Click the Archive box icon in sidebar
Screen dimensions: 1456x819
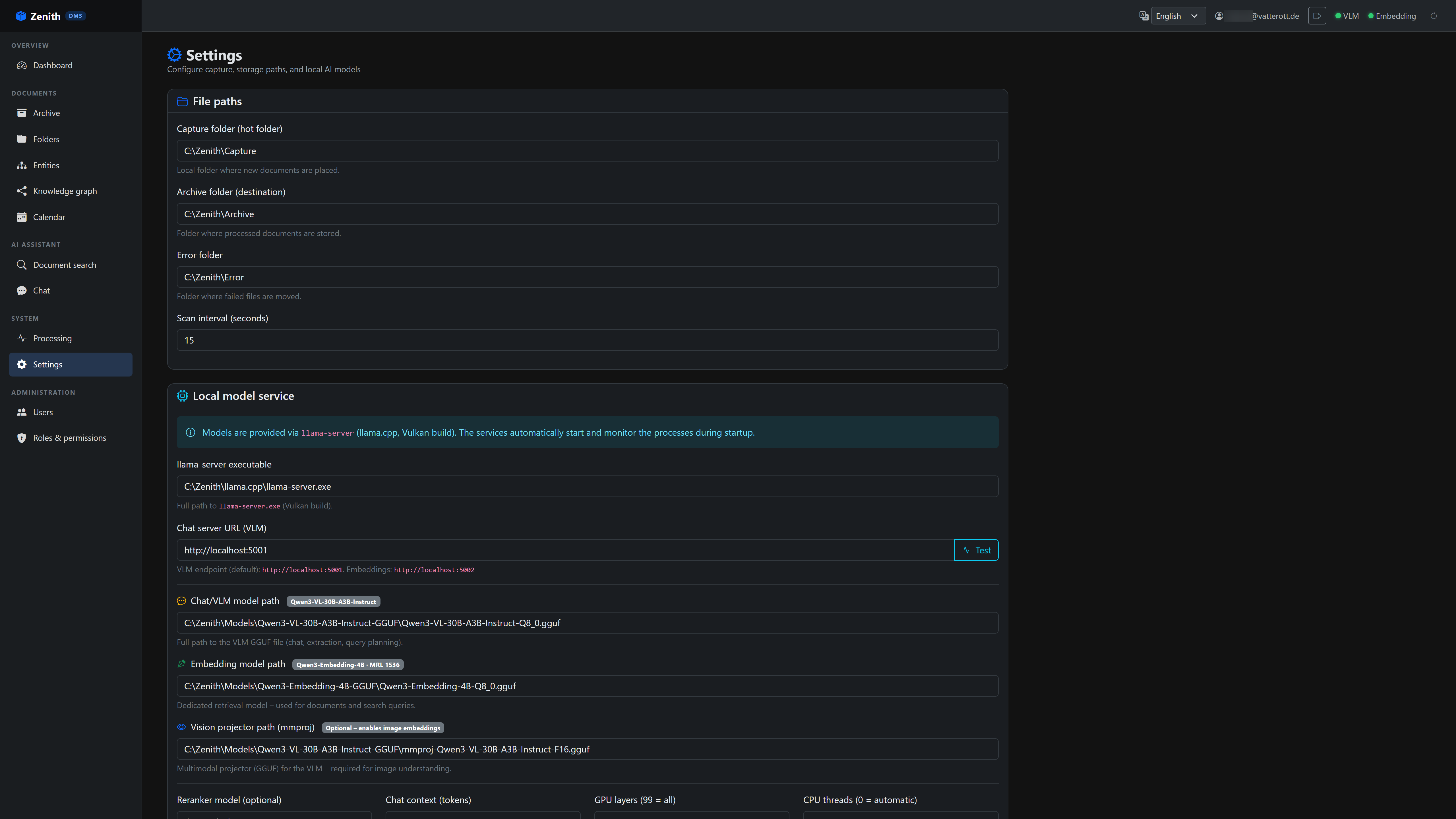coord(22,113)
